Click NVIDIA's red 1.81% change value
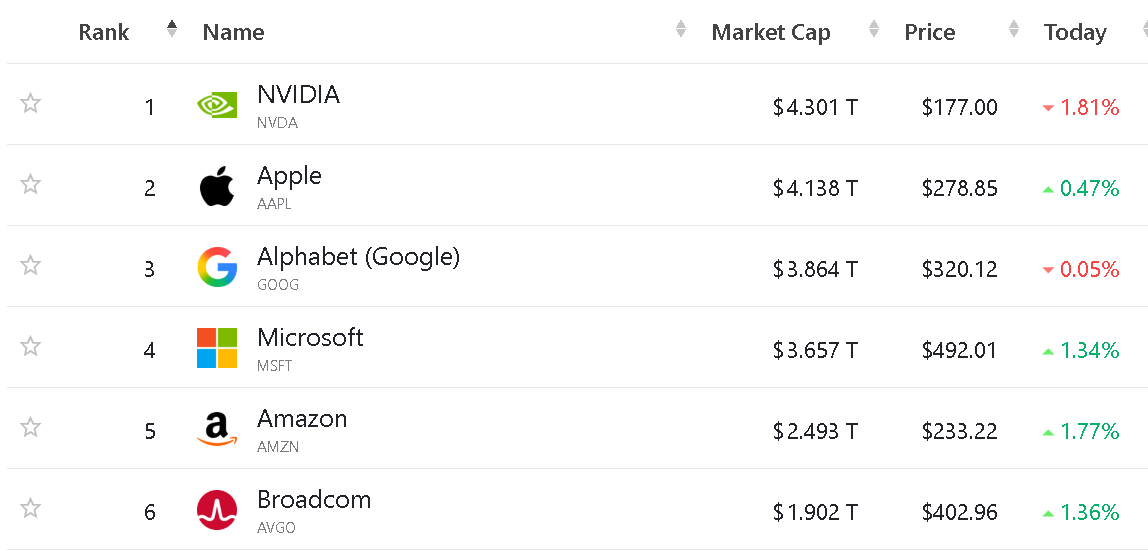 point(1088,108)
